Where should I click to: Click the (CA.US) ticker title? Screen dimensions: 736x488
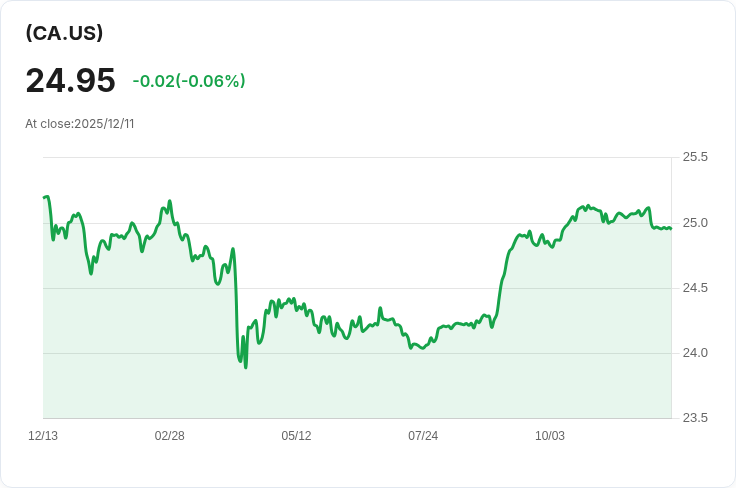(x=64, y=33)
